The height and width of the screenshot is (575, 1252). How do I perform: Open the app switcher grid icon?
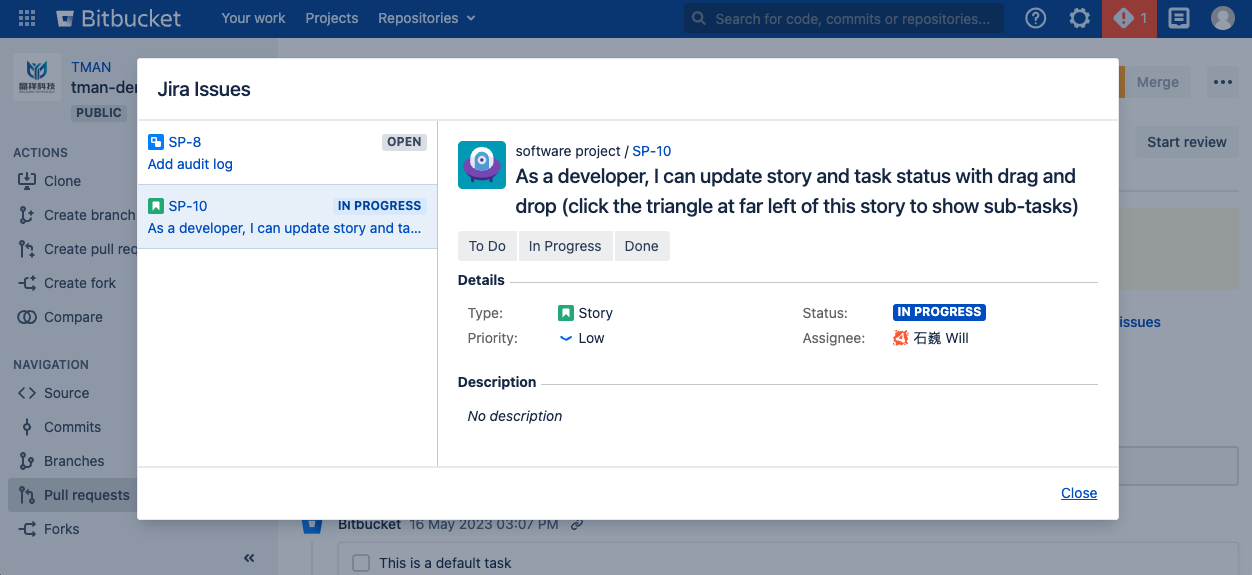(x=27, y=18)
